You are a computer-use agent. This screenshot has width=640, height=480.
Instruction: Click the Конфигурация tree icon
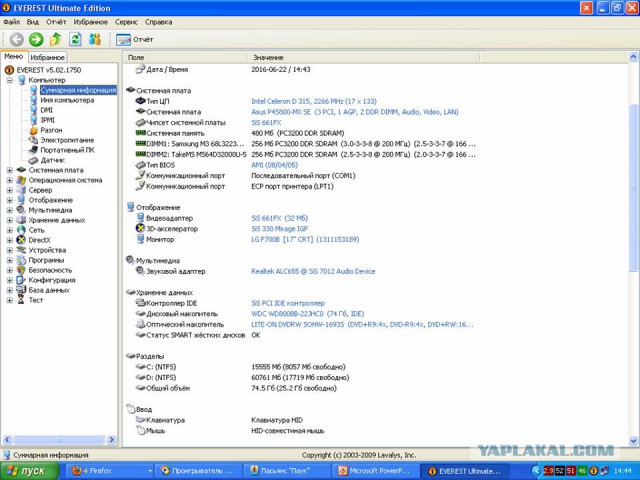coord(21,280)
